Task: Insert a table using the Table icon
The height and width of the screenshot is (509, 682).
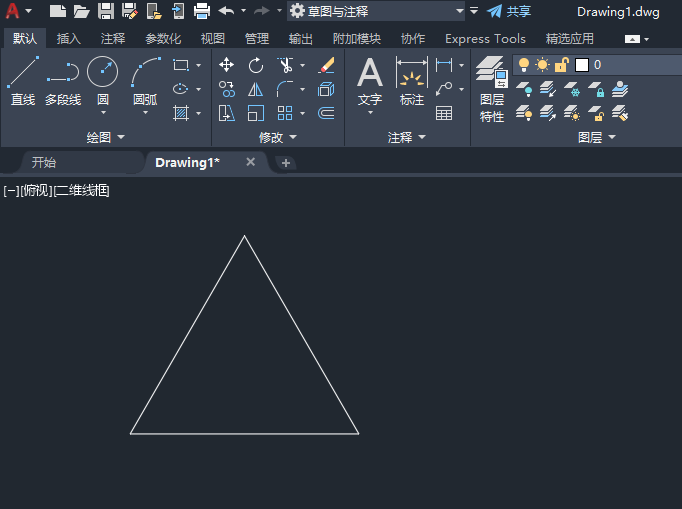Action: [x=444, y=113]
